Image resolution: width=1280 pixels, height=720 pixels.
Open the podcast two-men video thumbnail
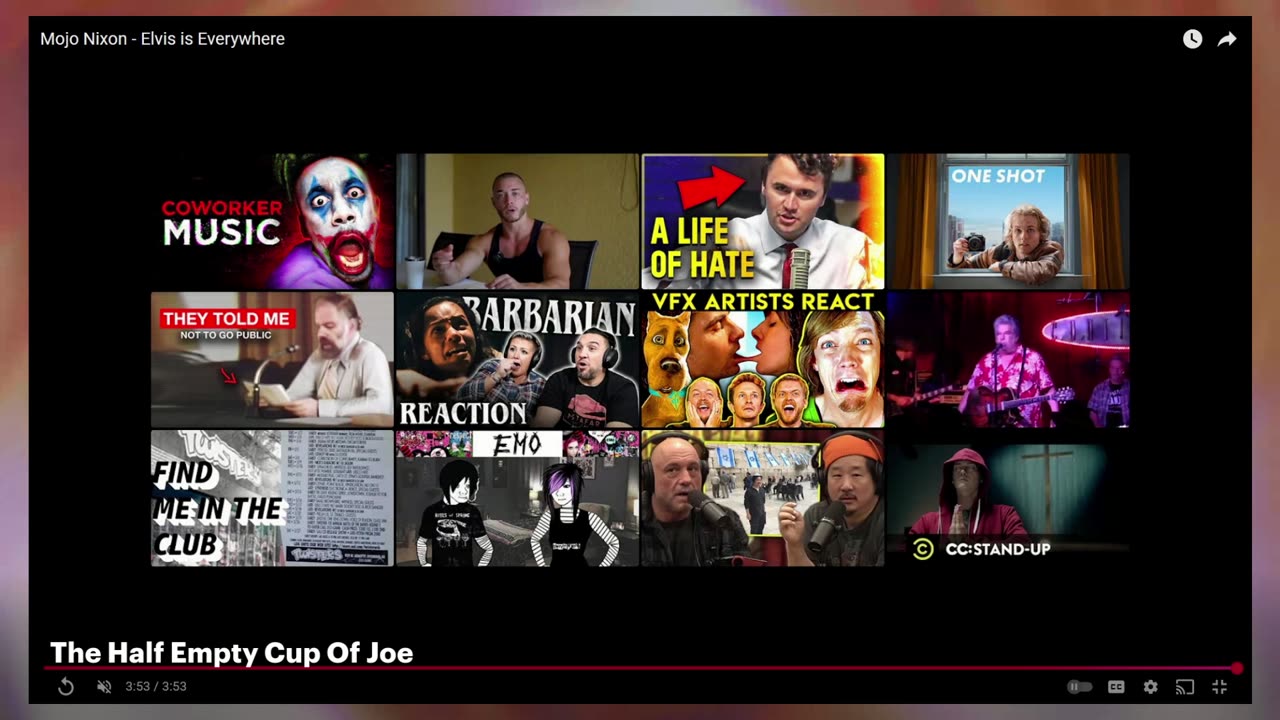point(763,498)
